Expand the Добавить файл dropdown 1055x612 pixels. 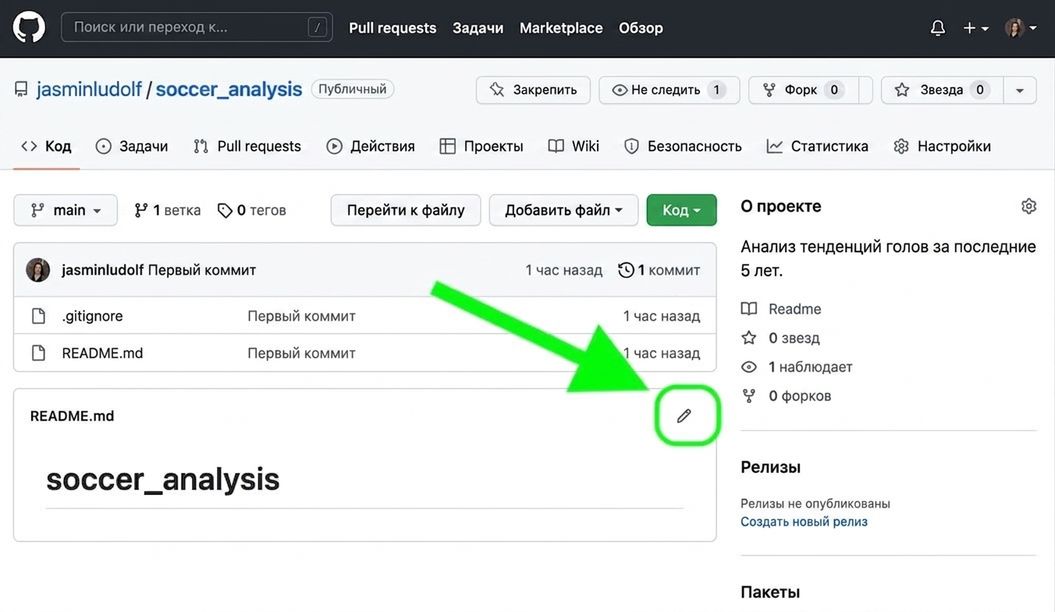[563, 211]
